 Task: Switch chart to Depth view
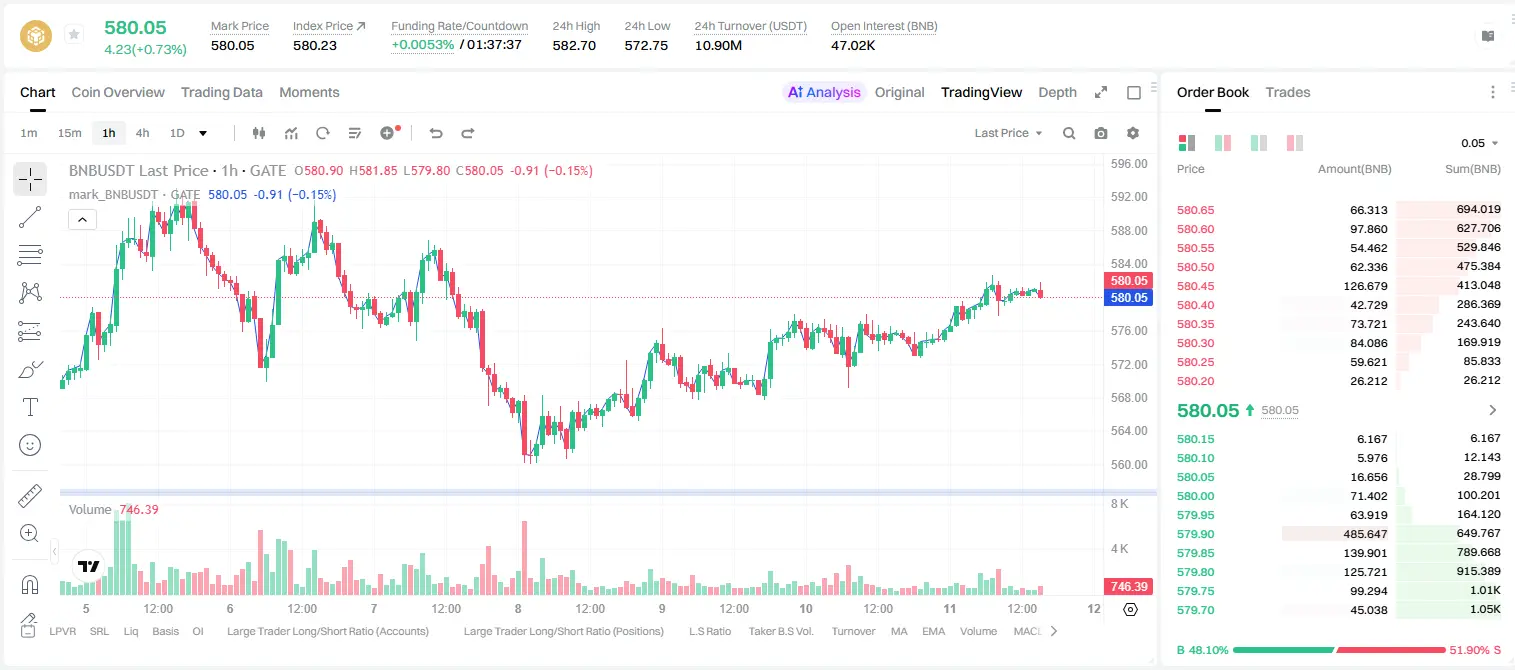[x=1057, y=92]
